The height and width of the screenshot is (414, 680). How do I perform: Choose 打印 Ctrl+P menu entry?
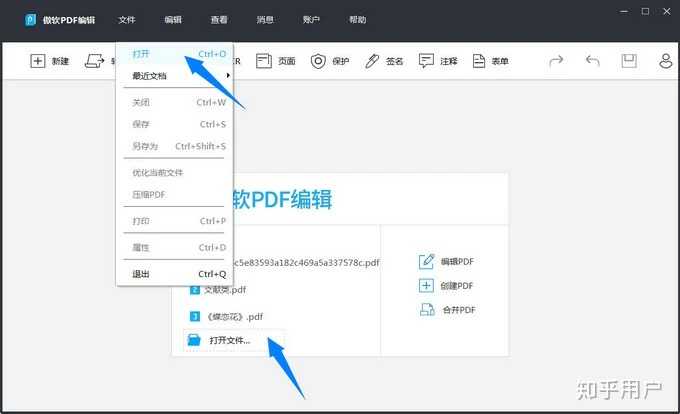pyautogui.click(x=175, y=221)
